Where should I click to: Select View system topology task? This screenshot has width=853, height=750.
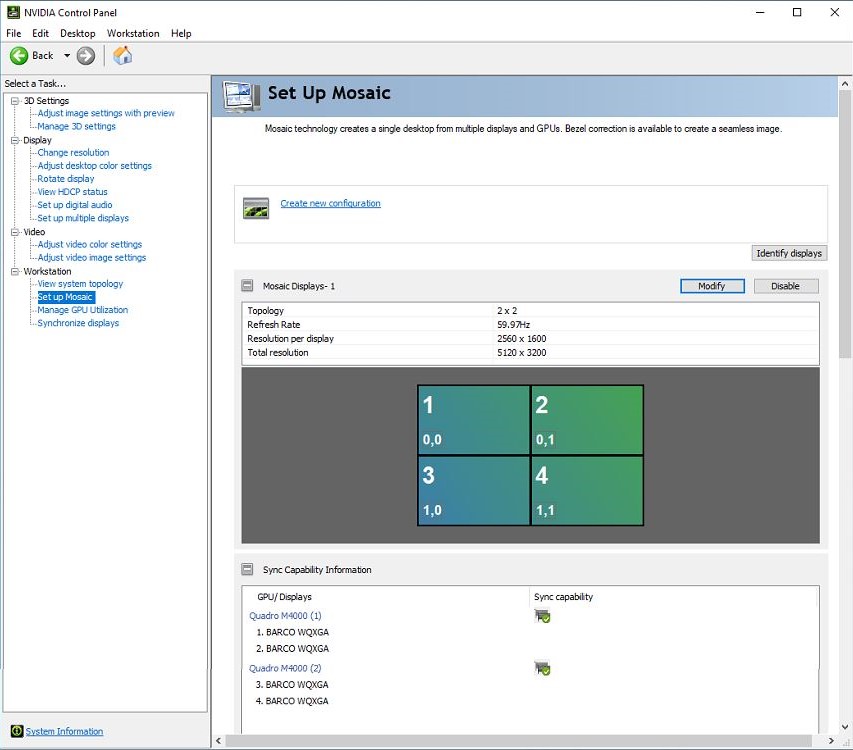coord(81,284)
